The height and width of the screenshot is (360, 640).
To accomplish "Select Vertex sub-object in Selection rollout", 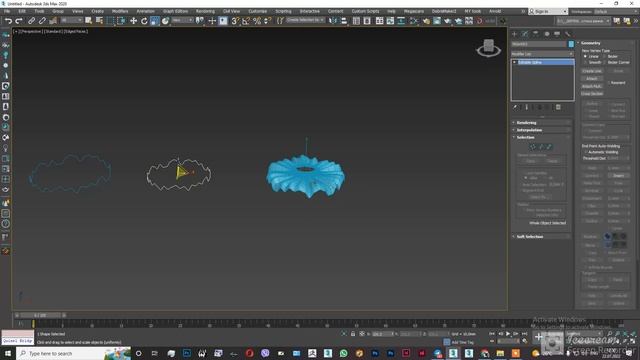I will (533, 147).
